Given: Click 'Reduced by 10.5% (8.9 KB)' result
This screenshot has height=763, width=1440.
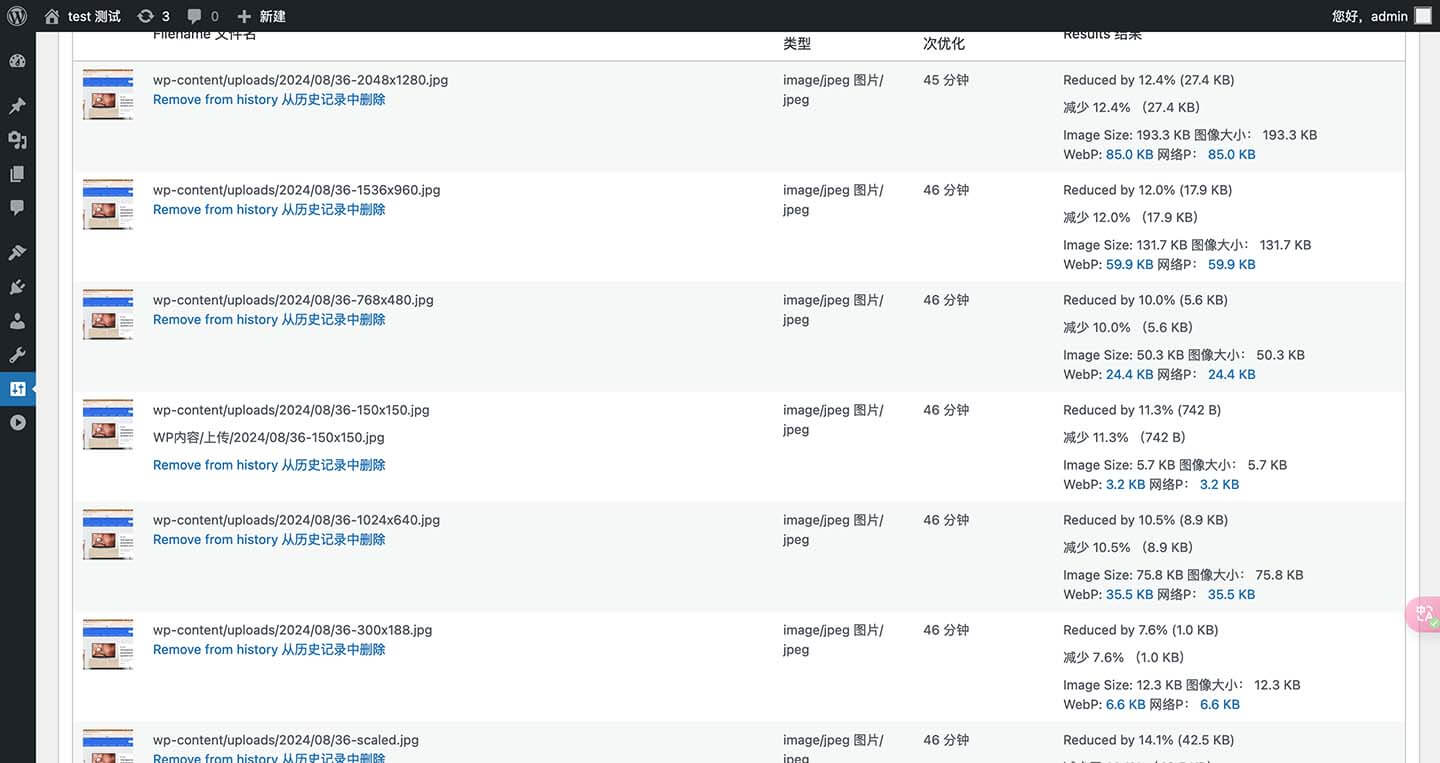Looking at the screenshot, I should point(1145,520).
